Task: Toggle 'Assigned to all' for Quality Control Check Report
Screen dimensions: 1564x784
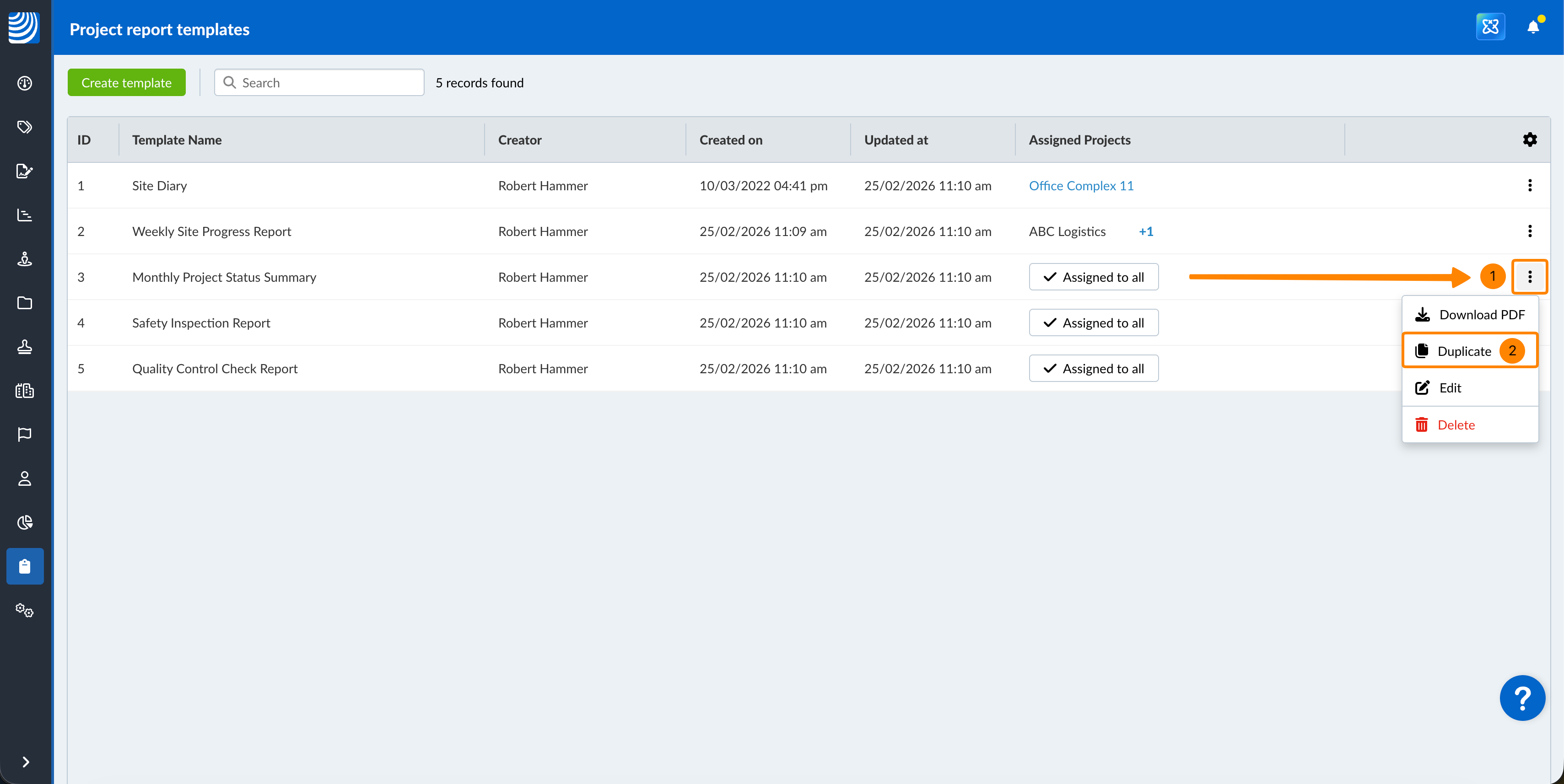Action: click(1093, 368)
